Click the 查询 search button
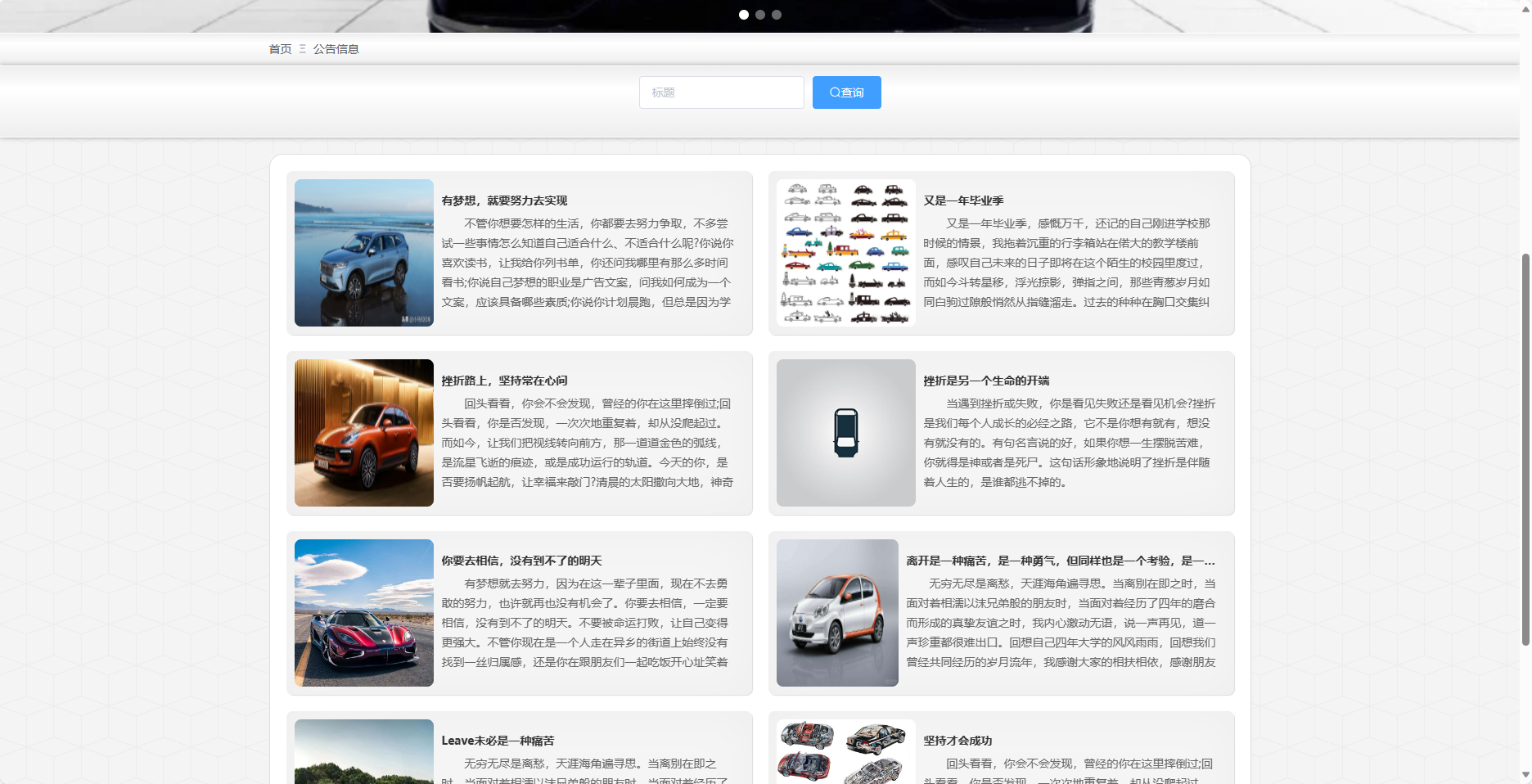Image resolution: width=1532 pixels, height=784 pixels. click(846, 92)
